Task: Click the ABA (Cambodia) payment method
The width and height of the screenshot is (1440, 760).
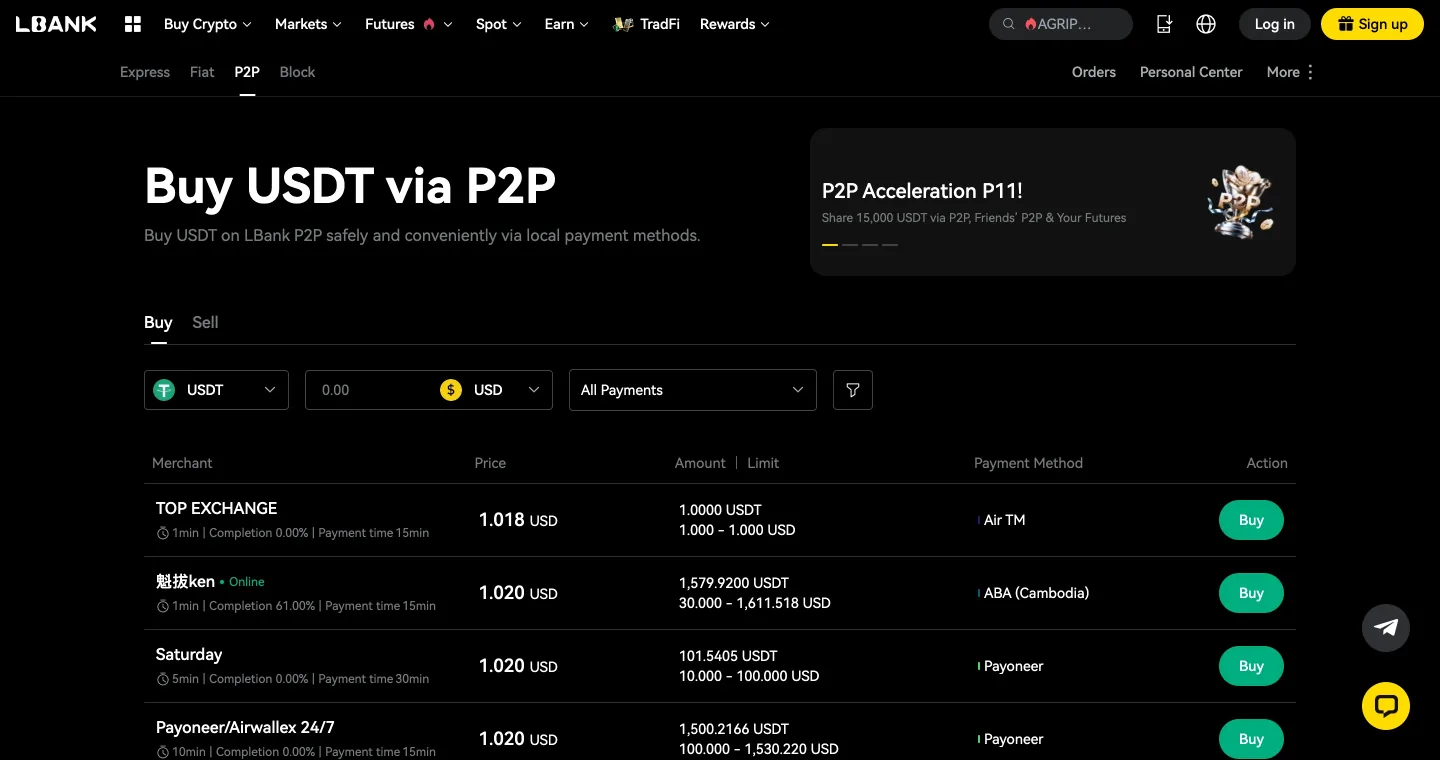Action: point(1036,593)
